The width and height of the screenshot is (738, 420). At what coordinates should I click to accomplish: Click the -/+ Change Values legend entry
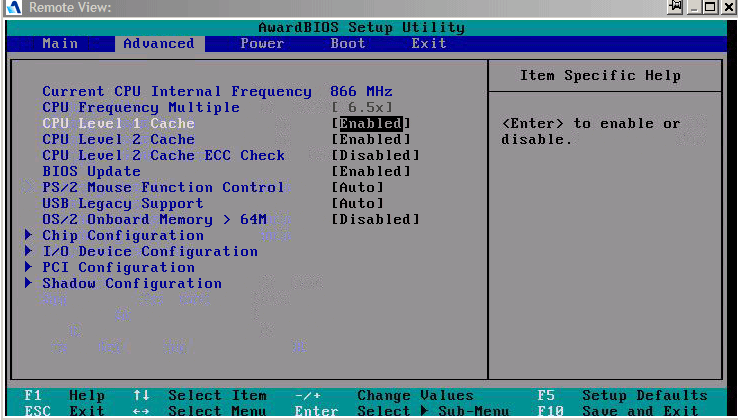tap(384, 396)
